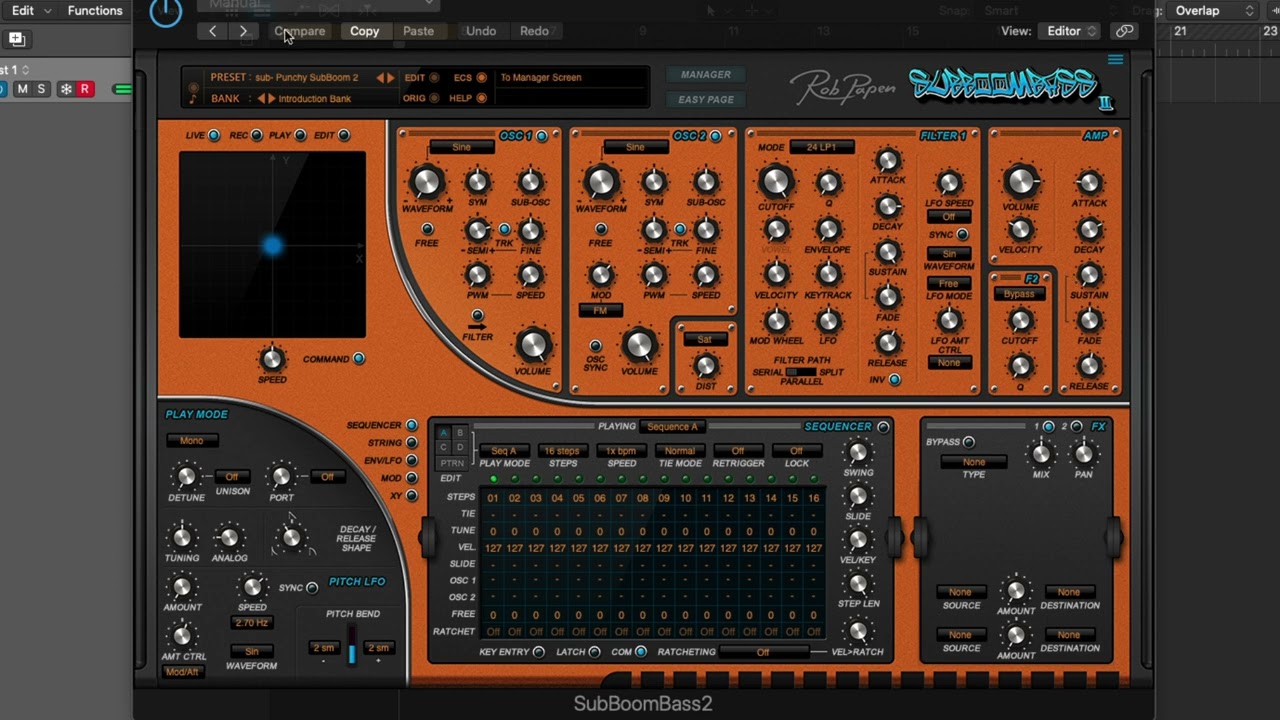The height and width of the screenshot is (720, 1280).
Task: Open the MANAGER screen button
Action: [706, 75]
